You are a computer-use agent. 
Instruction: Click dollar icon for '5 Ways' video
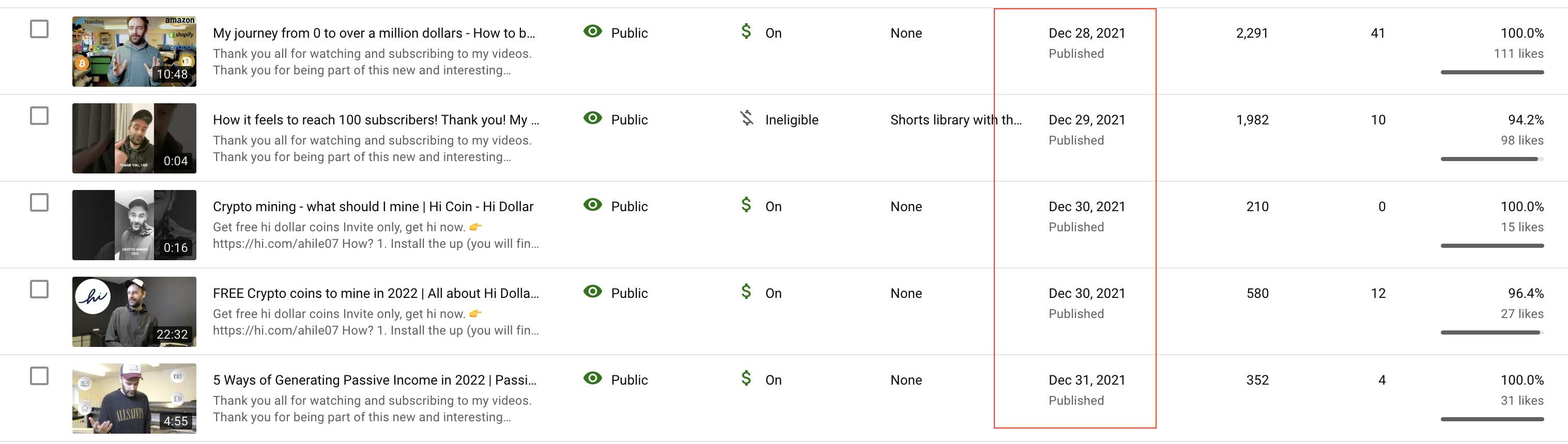[746, 378]
